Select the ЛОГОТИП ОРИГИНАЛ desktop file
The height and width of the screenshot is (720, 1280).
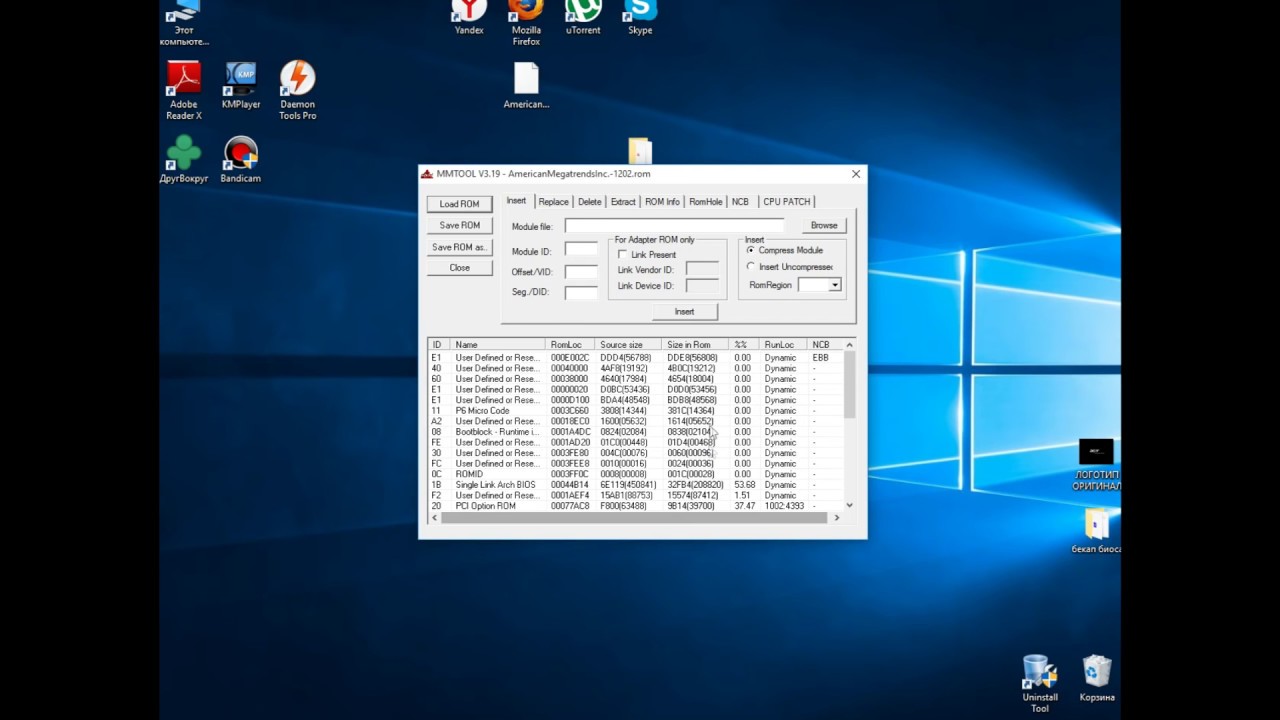(1096, 465)
